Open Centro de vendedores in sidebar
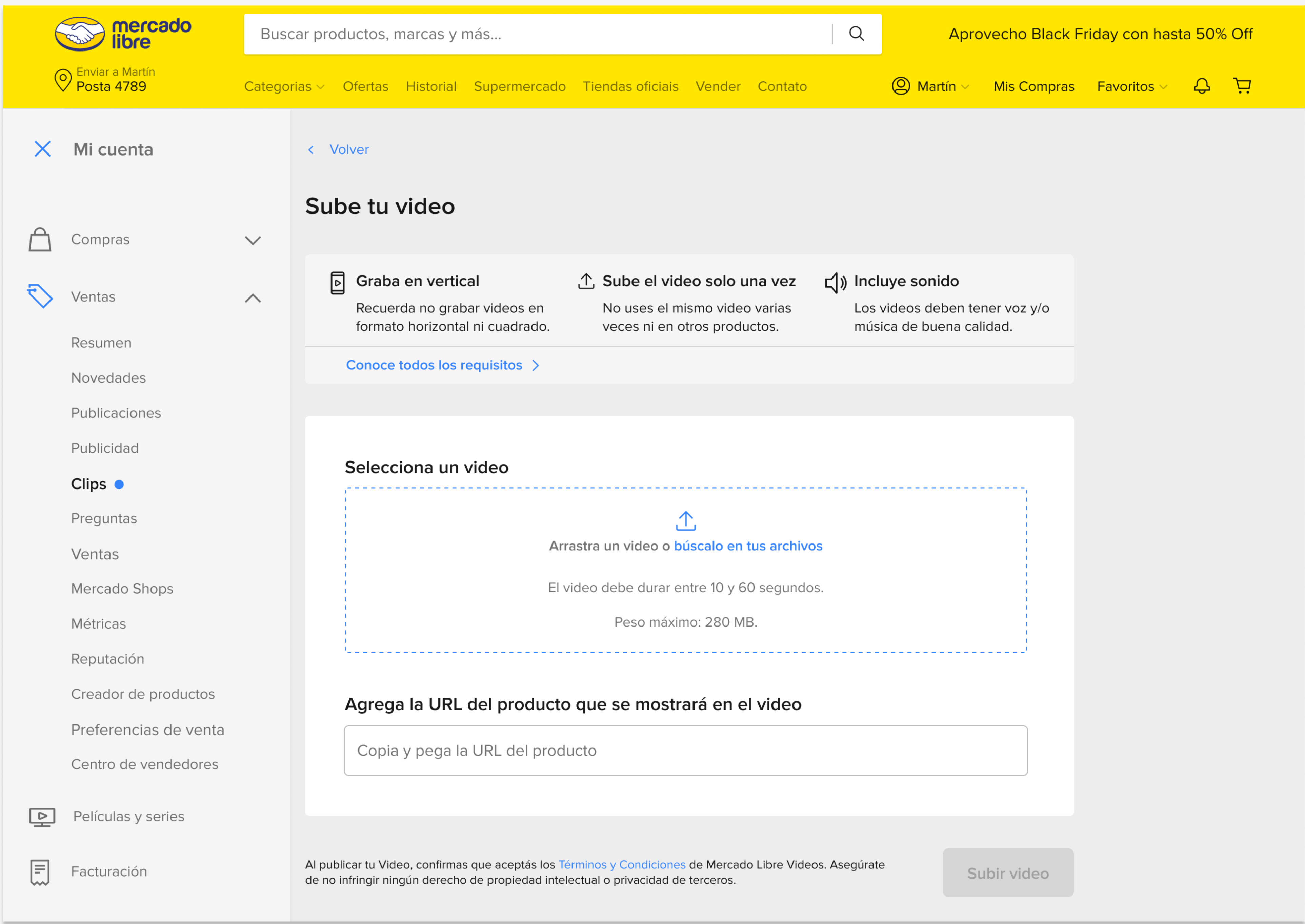Screen dimensions: 1305x924 (144, 765)
